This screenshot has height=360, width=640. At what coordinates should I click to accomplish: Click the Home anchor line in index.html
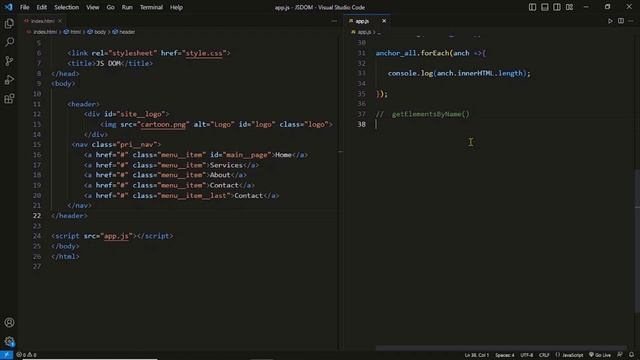pyautogui.click(x=196, y=155)
